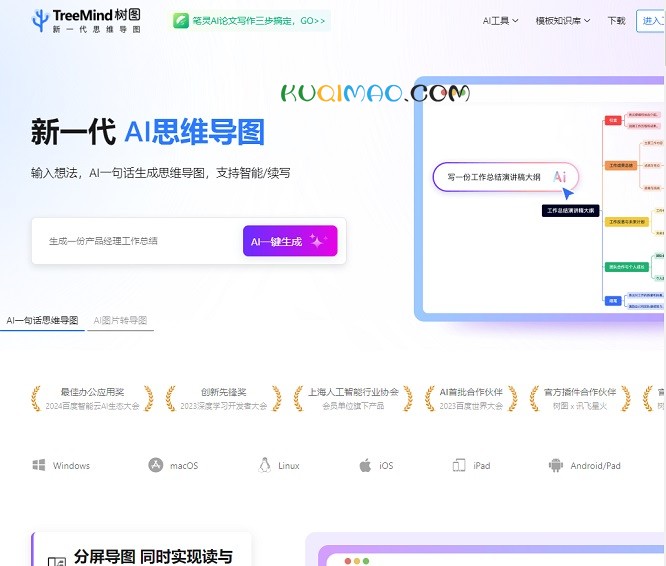
Task: Click the AI一键生成 button
Action: [290, 241]
